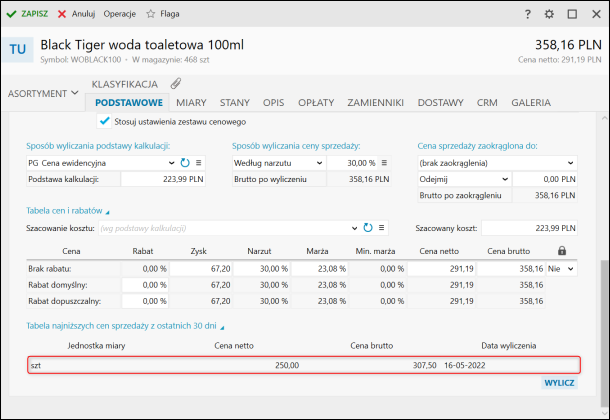
Task: Edit Cena brutto 358,16 in Brak rabatu row
Action: (511, 269)
